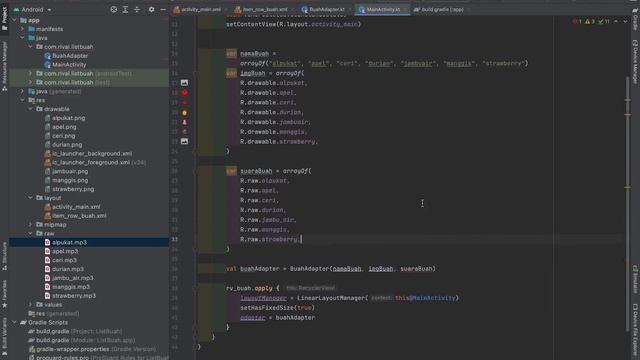Viewport: 640px width, 360px height.
Task: Open the Gradle tool window
Action: point(636,20)
